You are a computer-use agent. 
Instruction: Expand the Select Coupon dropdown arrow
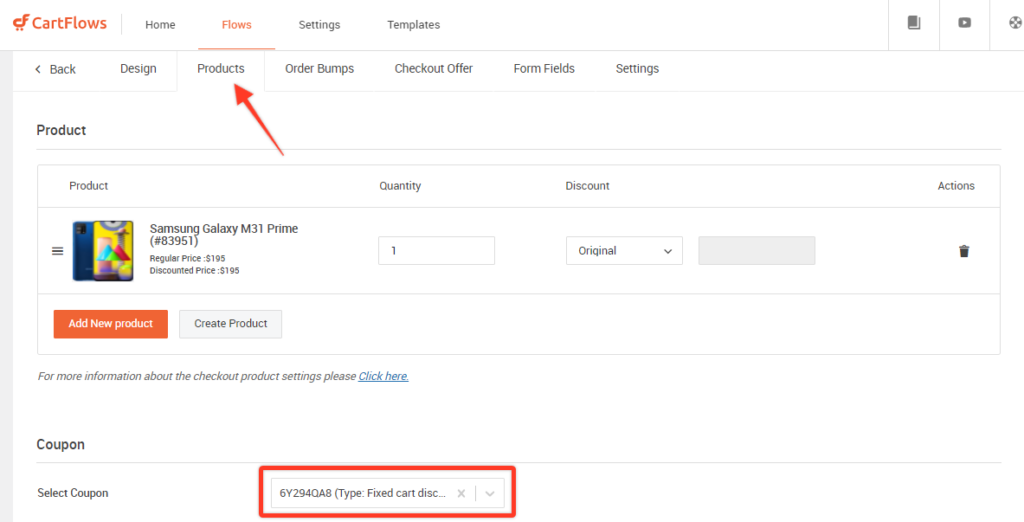click(x=490, y=493)
